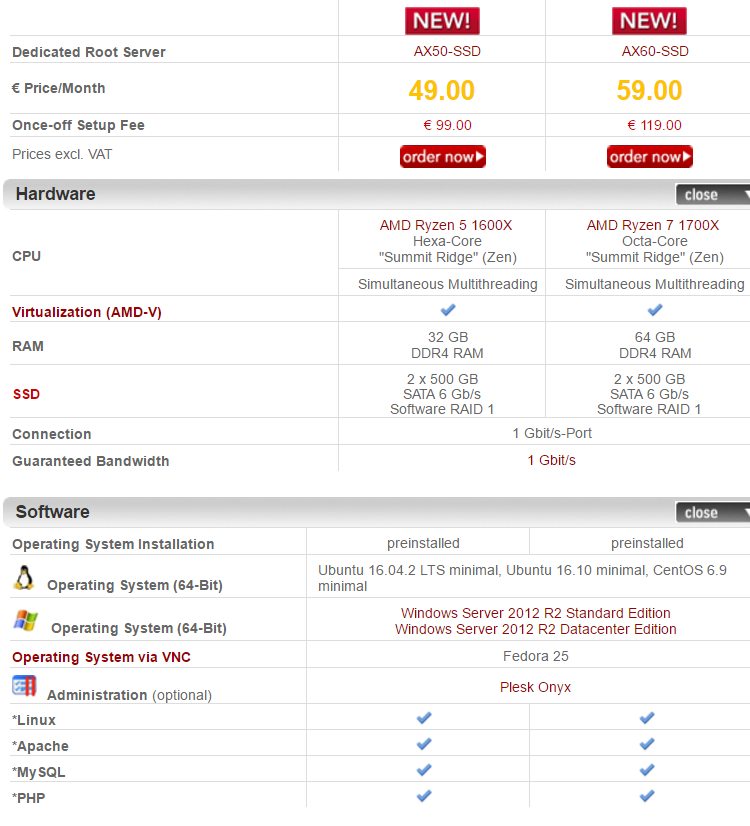Open AMD Ryzen 7 1700X link
750x826 pixels.
click(653, 225)
